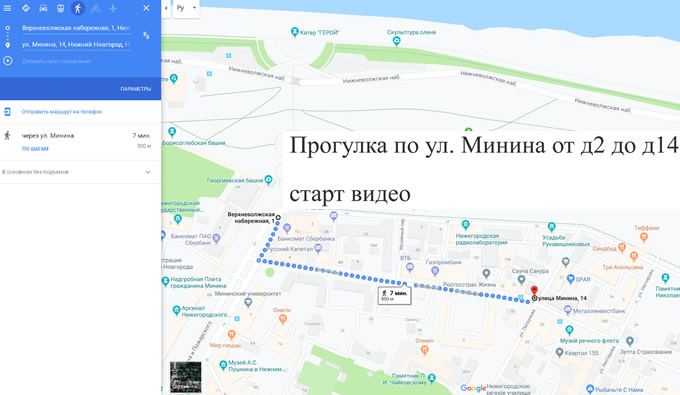Edit the Верхневолжская набережная start field
The image size is (680, 395).
[76, 28]
